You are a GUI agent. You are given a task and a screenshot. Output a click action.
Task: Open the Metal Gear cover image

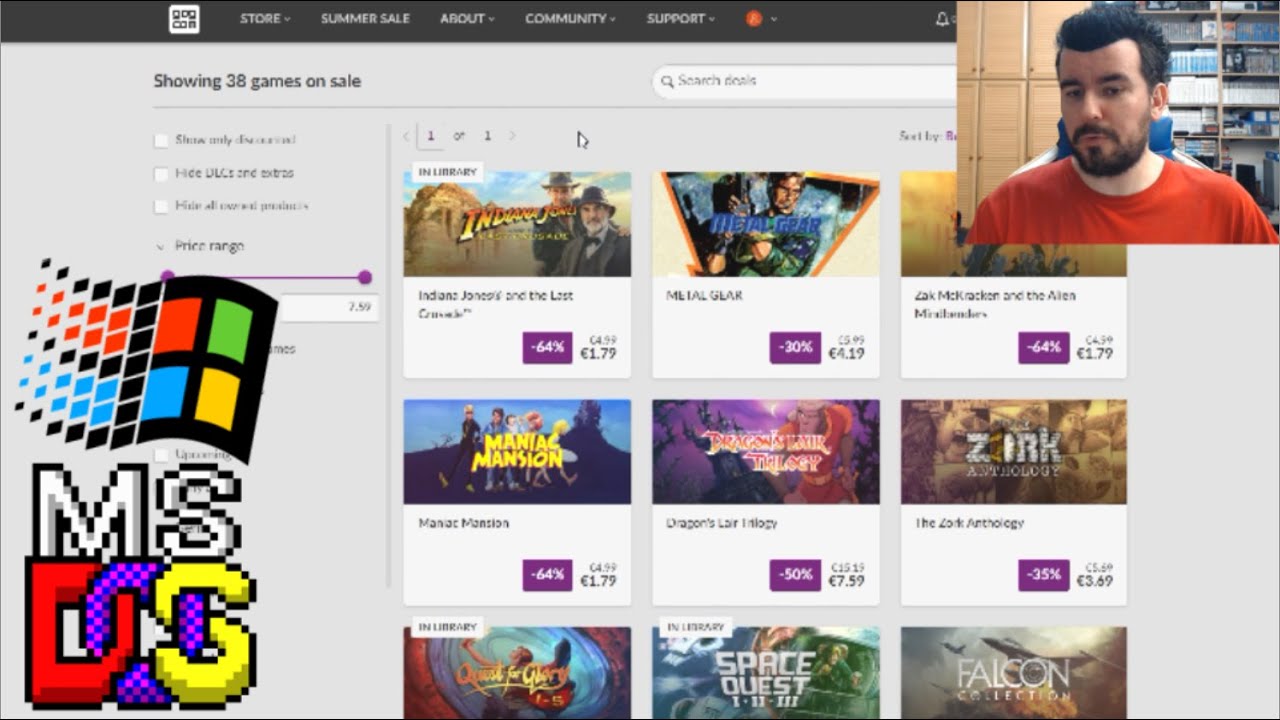click(766, 224)
